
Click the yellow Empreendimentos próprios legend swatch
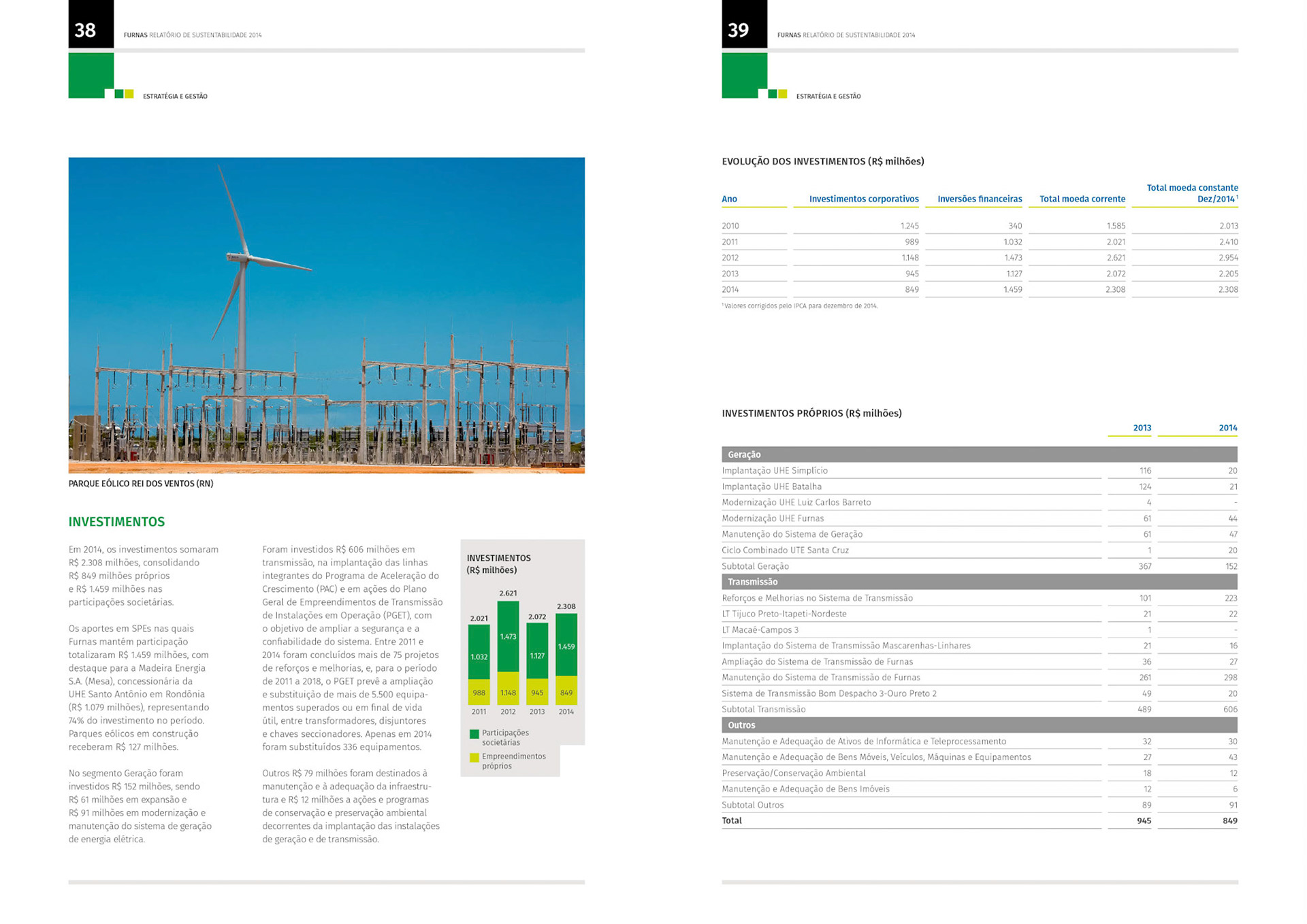(474, 757)
